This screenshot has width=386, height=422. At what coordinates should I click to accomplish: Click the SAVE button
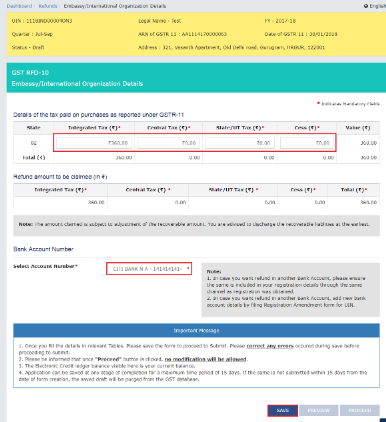click(282, 410)
